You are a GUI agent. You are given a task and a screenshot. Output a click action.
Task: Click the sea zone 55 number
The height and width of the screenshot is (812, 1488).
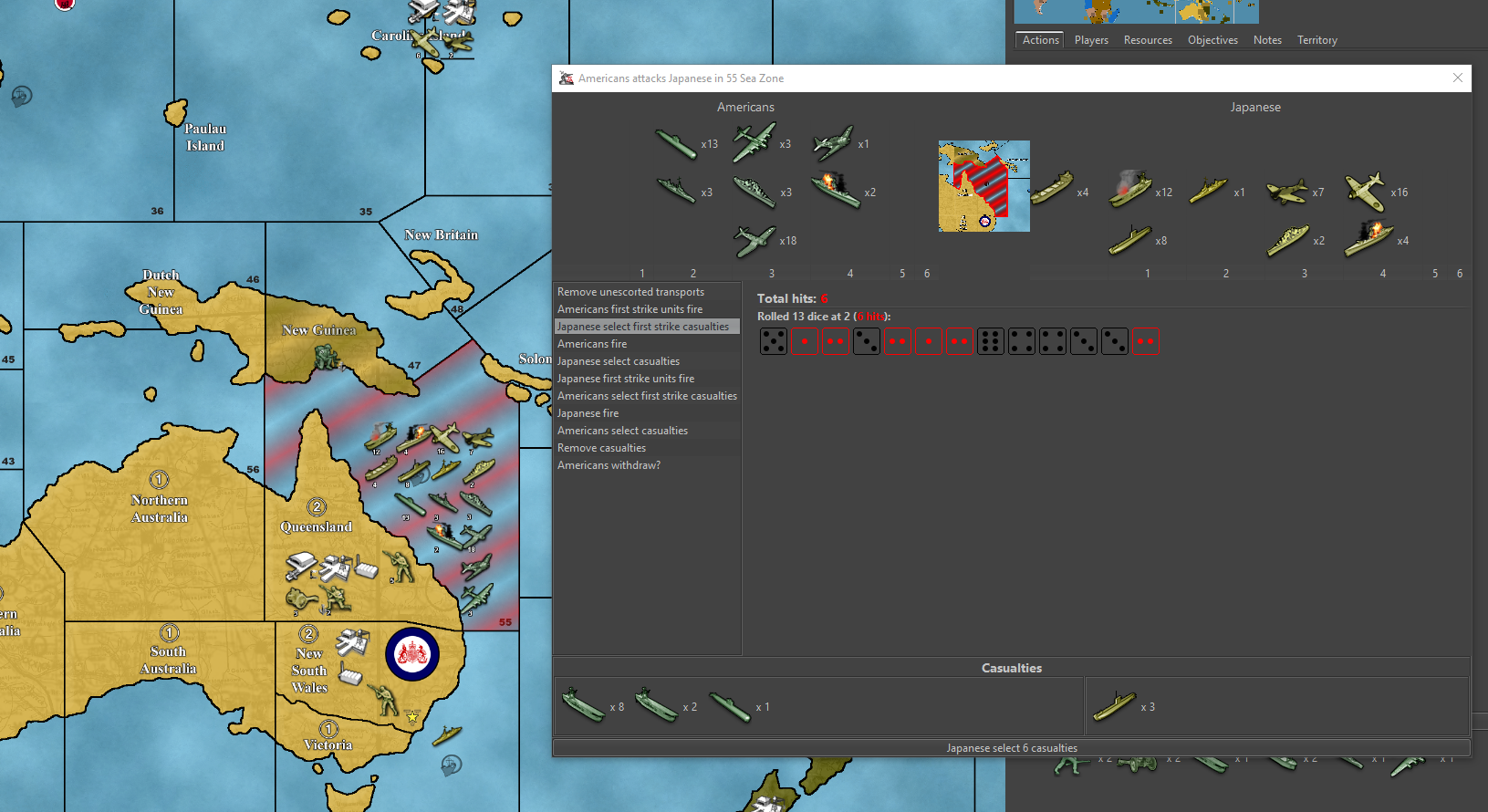505,622
